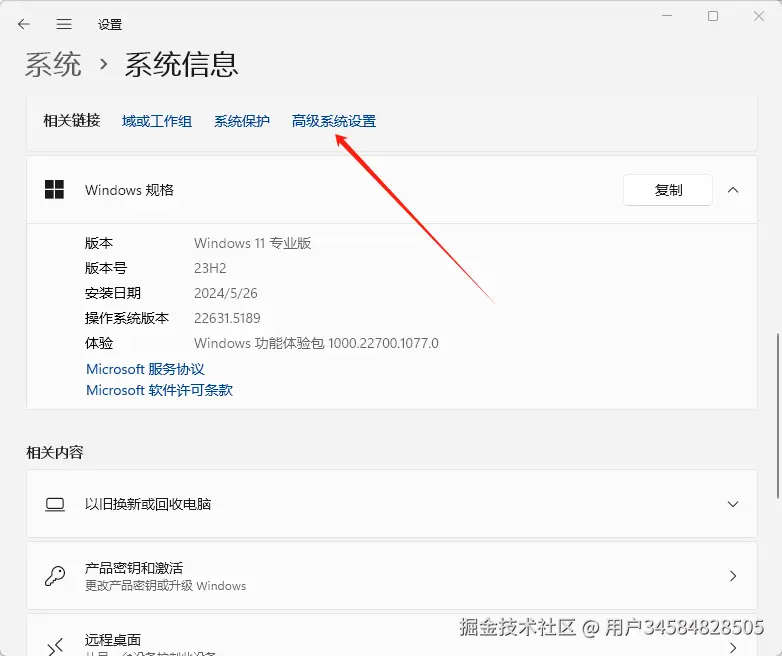The height and width of the screenshot is (656, 782).
Task: Minimize the Settings window
Action: tap(667, 16)
